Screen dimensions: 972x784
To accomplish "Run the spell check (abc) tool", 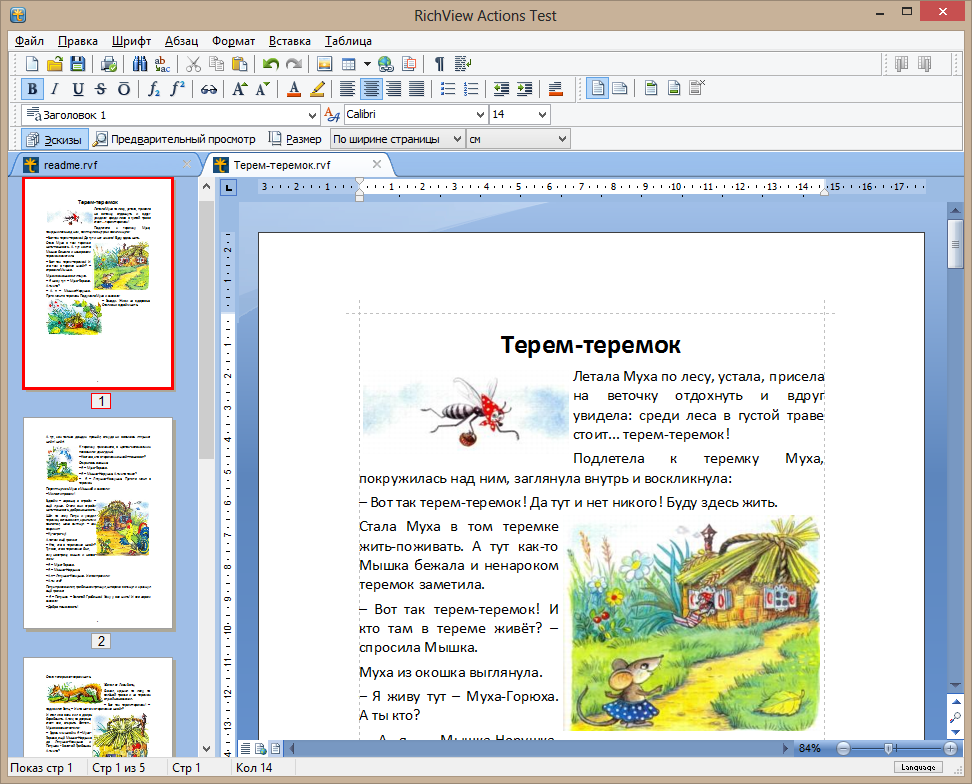I will click(x=162, y=64).
